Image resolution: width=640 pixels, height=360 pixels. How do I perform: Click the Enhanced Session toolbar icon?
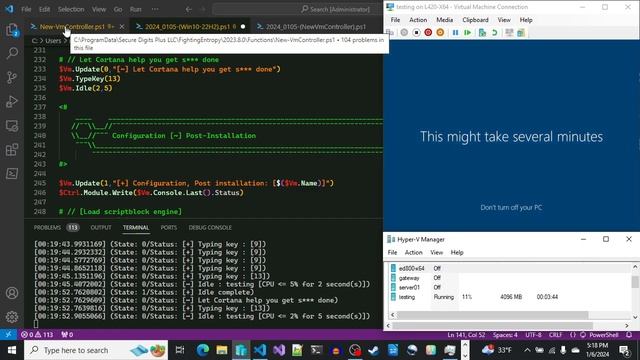point(509,33)
